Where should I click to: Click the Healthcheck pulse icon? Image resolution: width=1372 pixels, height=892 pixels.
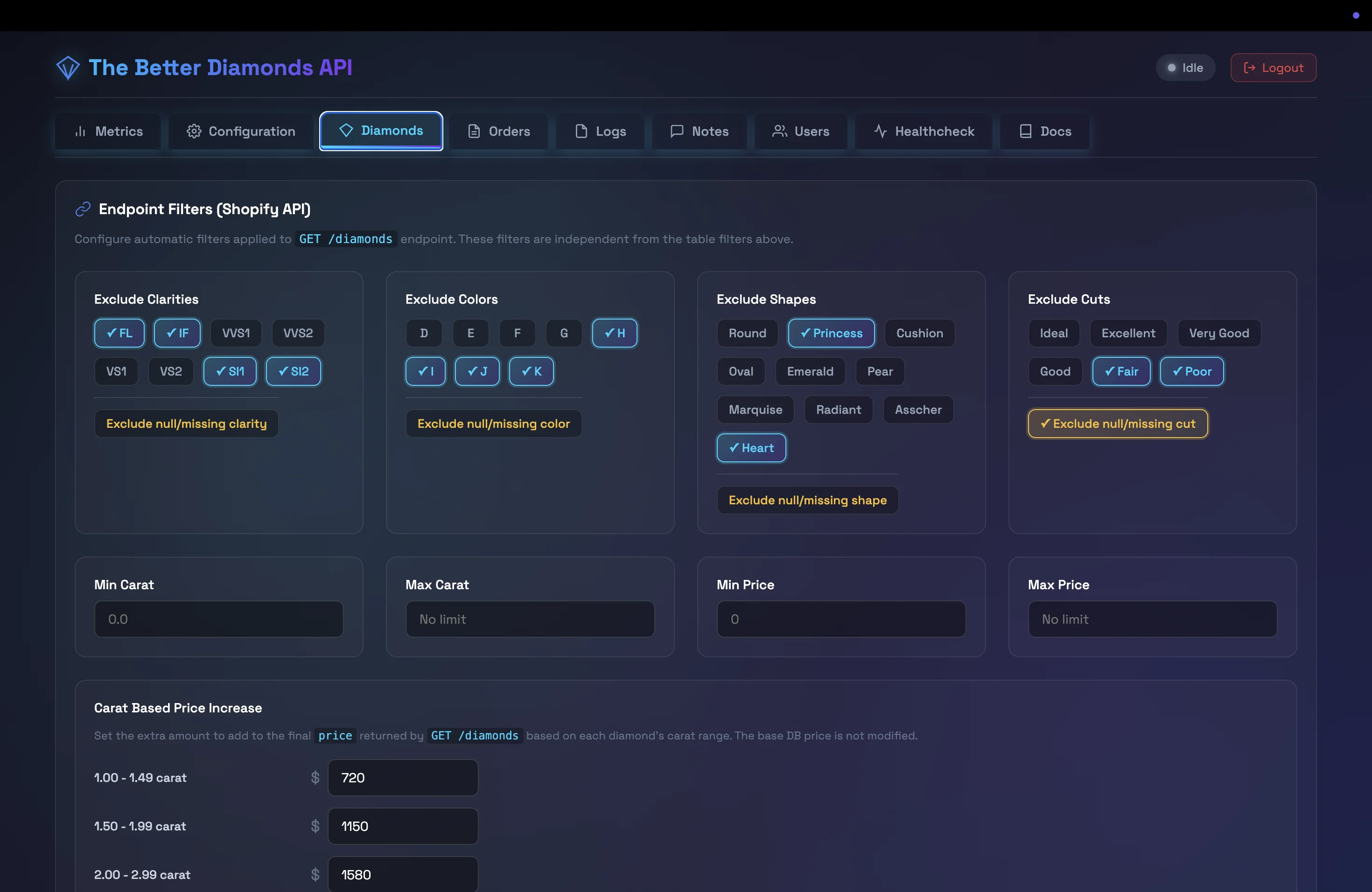(x=880, y=132)
